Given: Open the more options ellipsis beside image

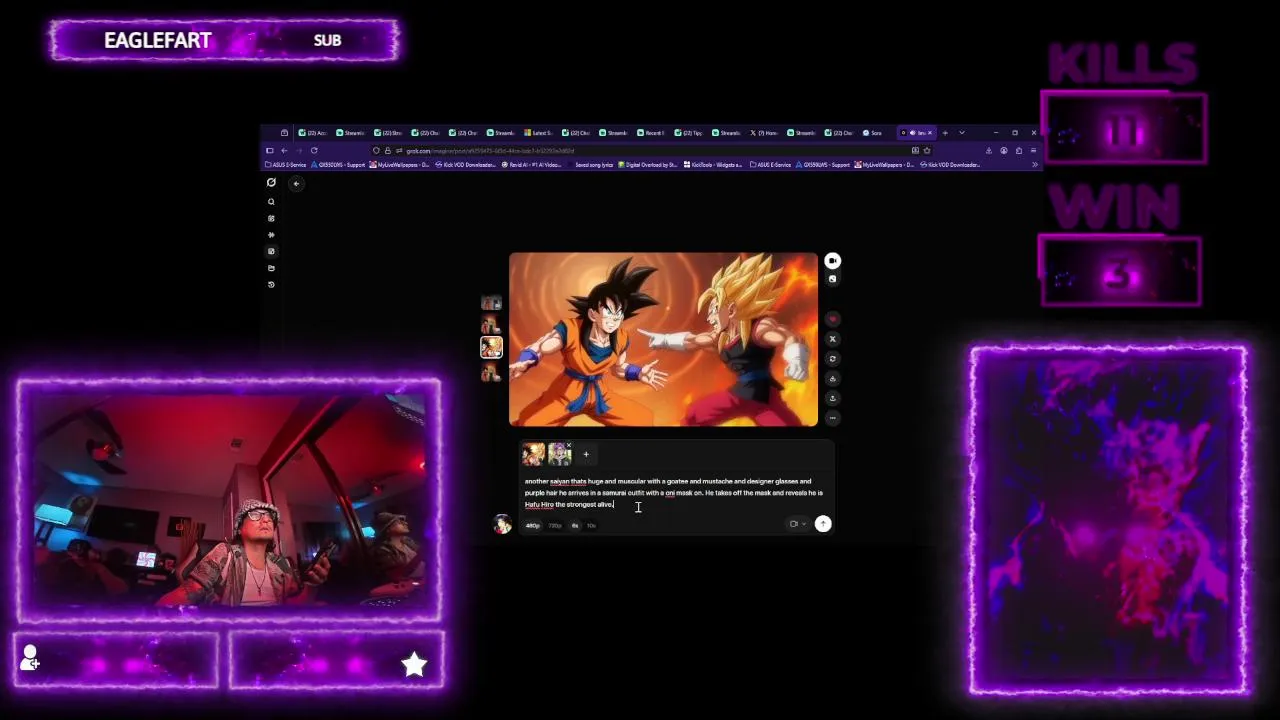Looking at the screenshot, I should (832, 417).
